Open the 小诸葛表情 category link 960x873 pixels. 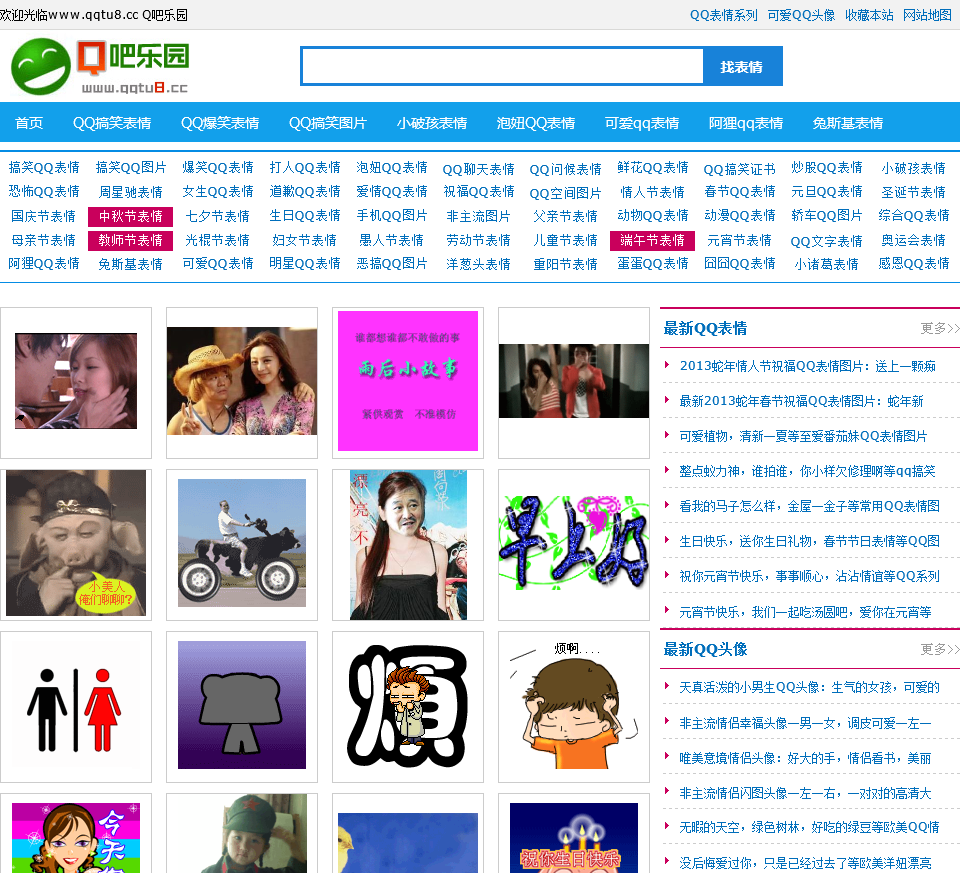pyautogui.click(x=827, y=264)
